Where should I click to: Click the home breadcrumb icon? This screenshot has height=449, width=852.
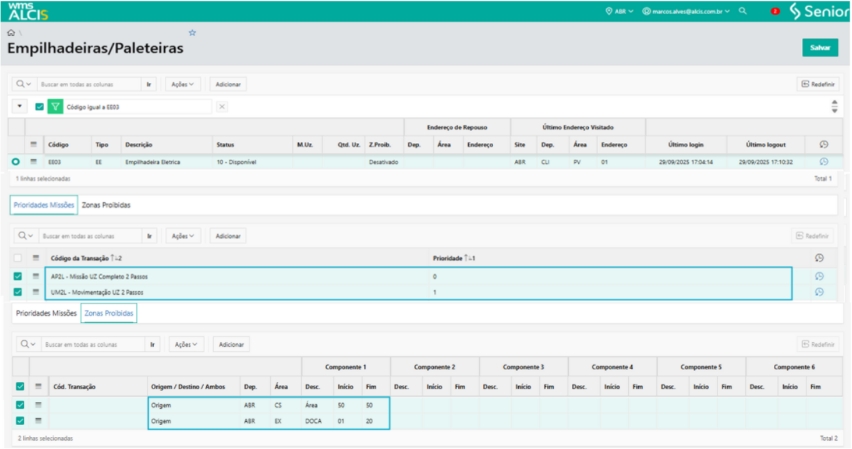[x=11, y=33]
